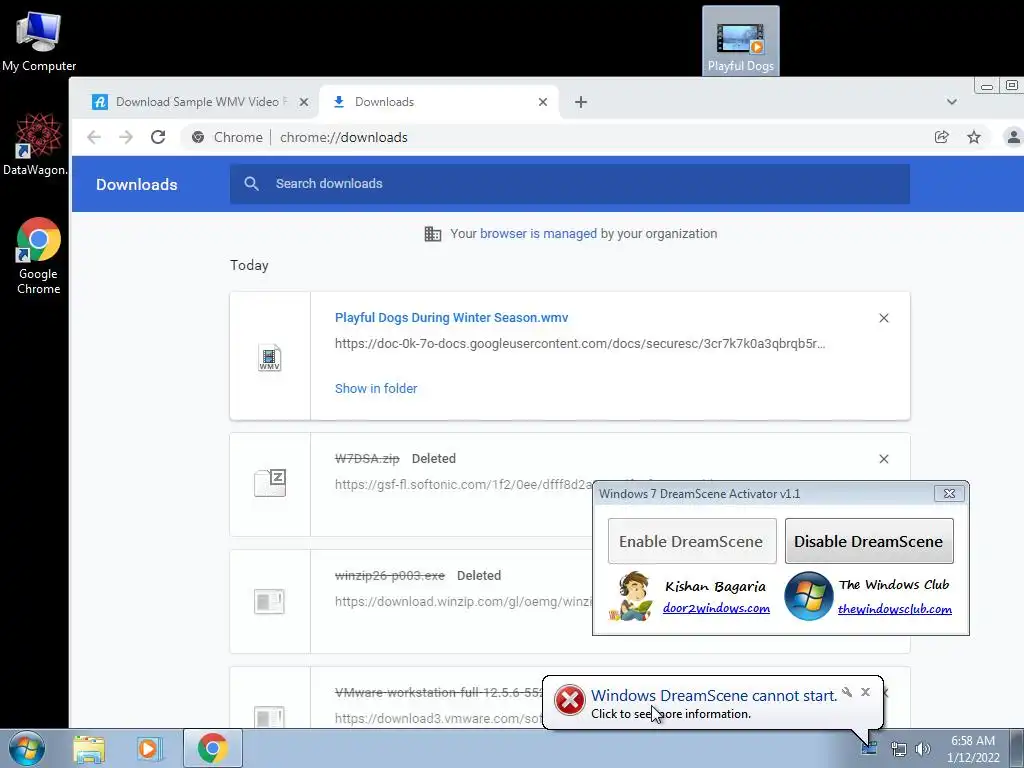Viewport: 1024px width, 768px height.
Task: Click the WMV file type icon
Action: (270, 357)
